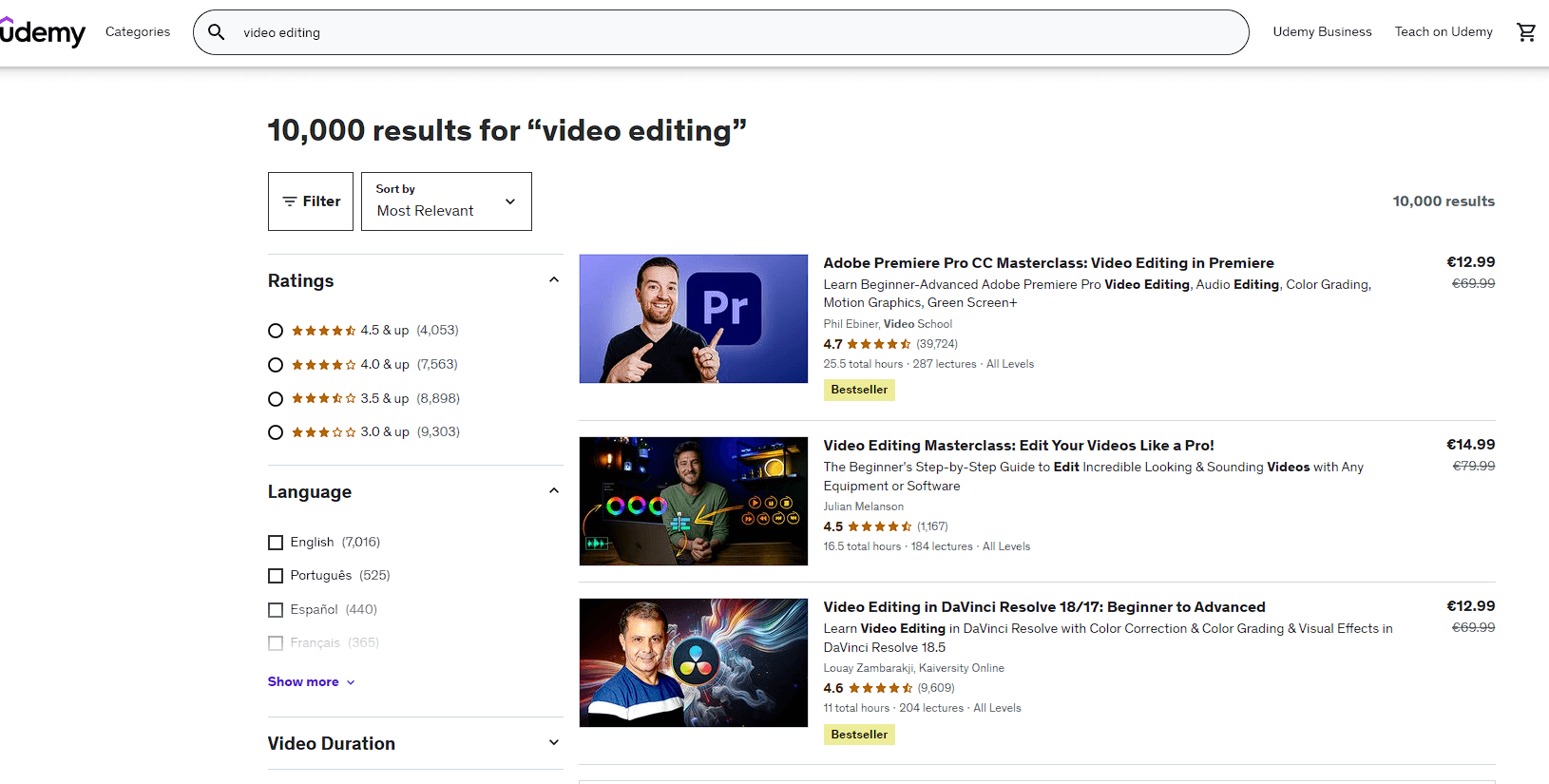Collapse the Language section

pos(554,491)
